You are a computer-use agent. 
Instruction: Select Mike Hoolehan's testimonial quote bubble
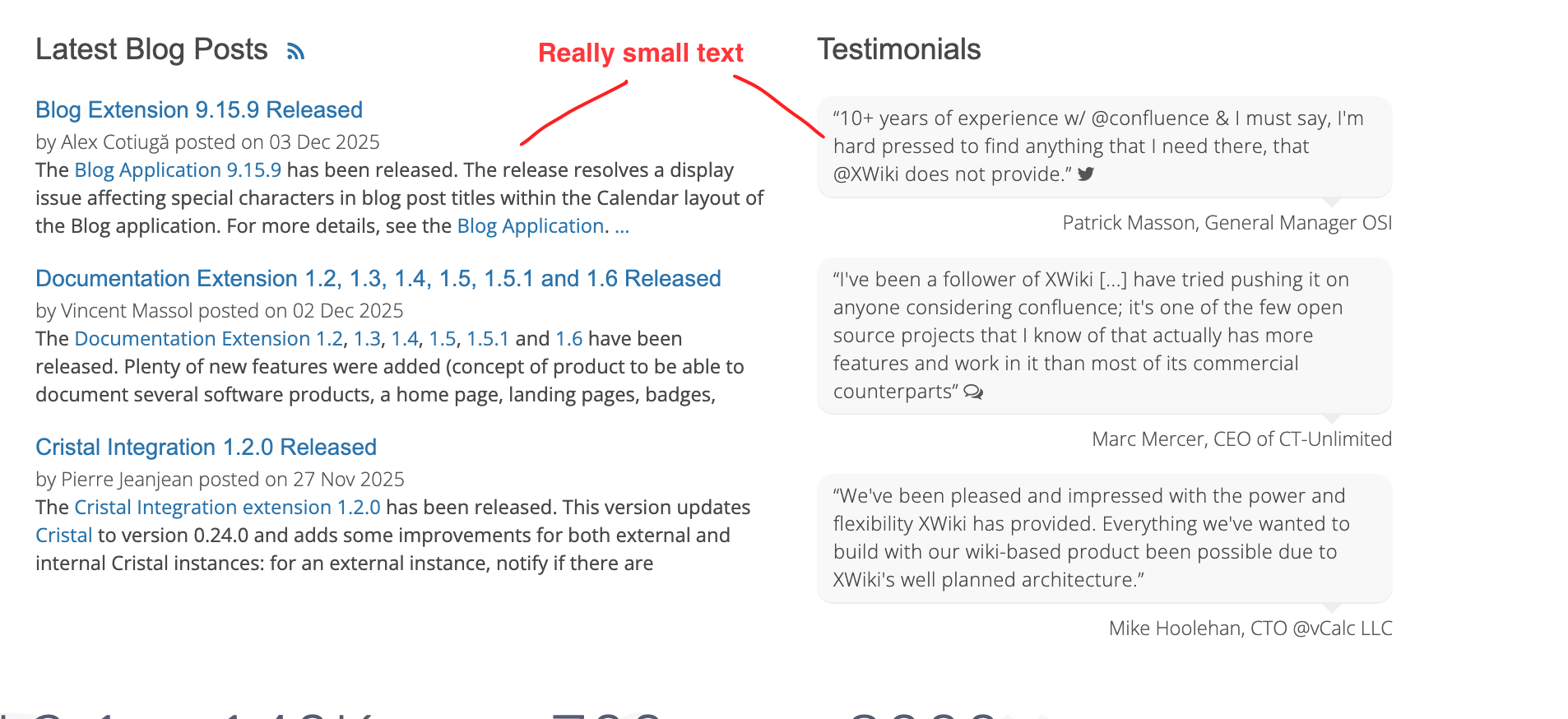[1104, 538]
